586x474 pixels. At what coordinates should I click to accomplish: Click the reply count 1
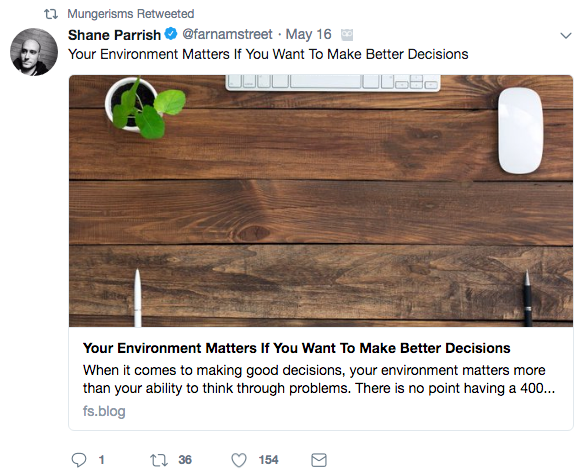tap(101, 460)
